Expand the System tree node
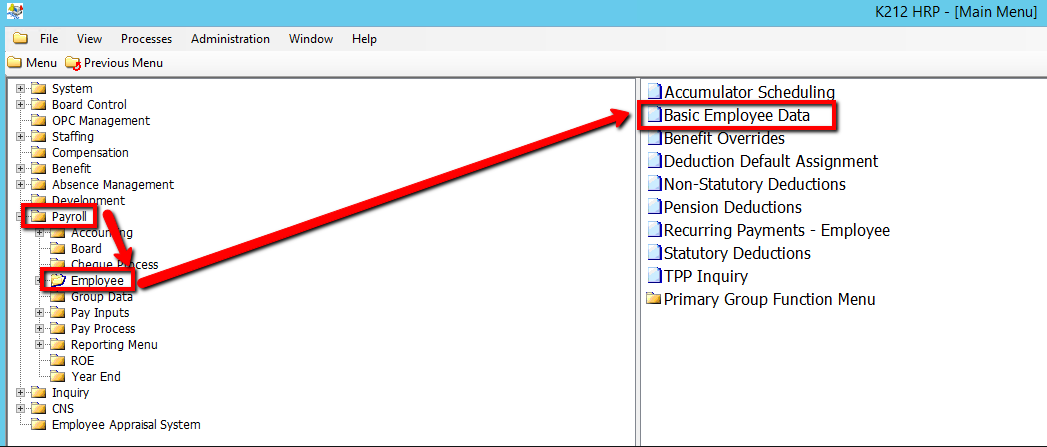Image resolution: width=1047 pixels, height=447 pixels. coord(20,89)
